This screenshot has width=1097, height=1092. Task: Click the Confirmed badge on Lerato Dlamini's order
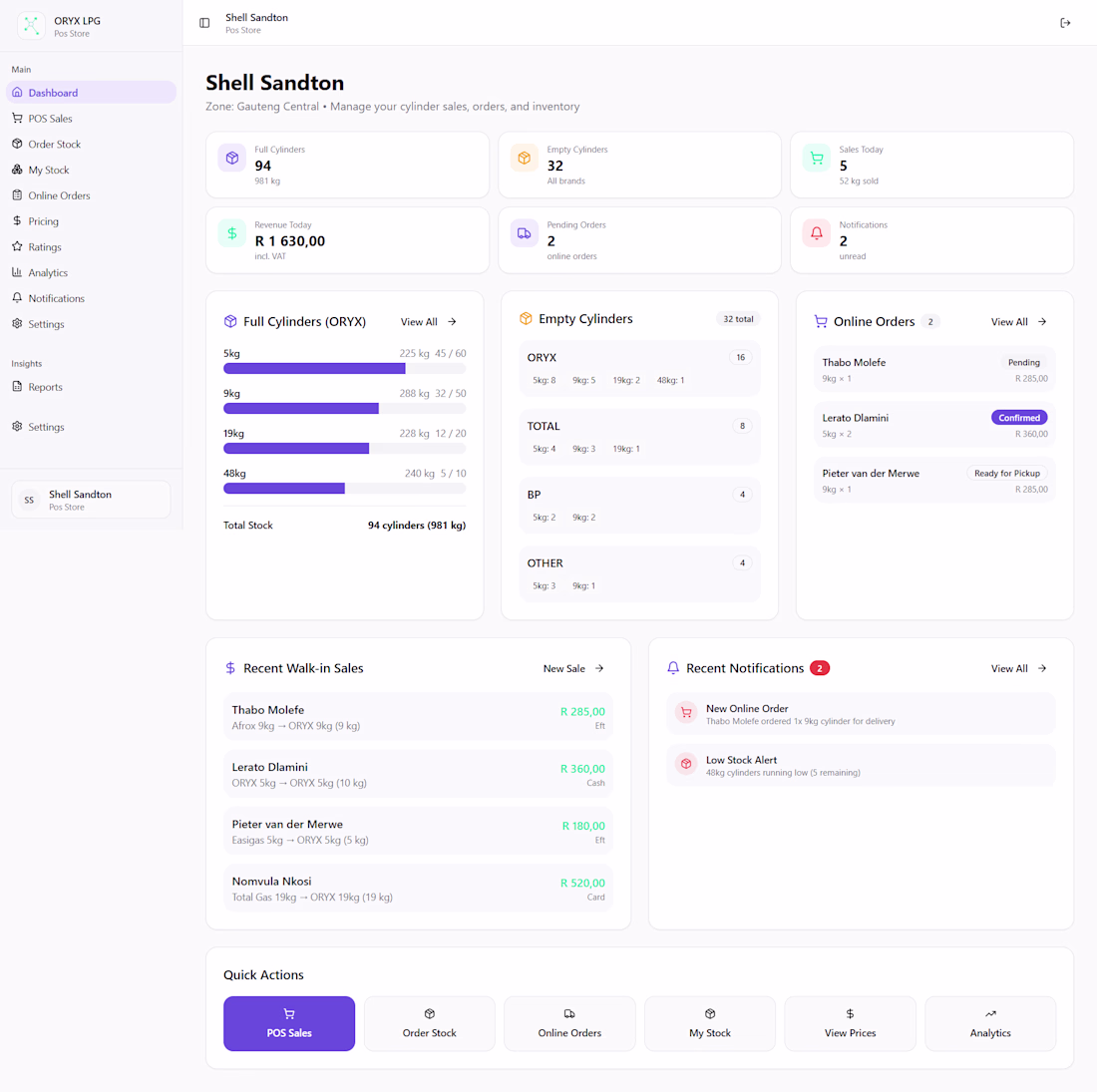[1019, 418]
